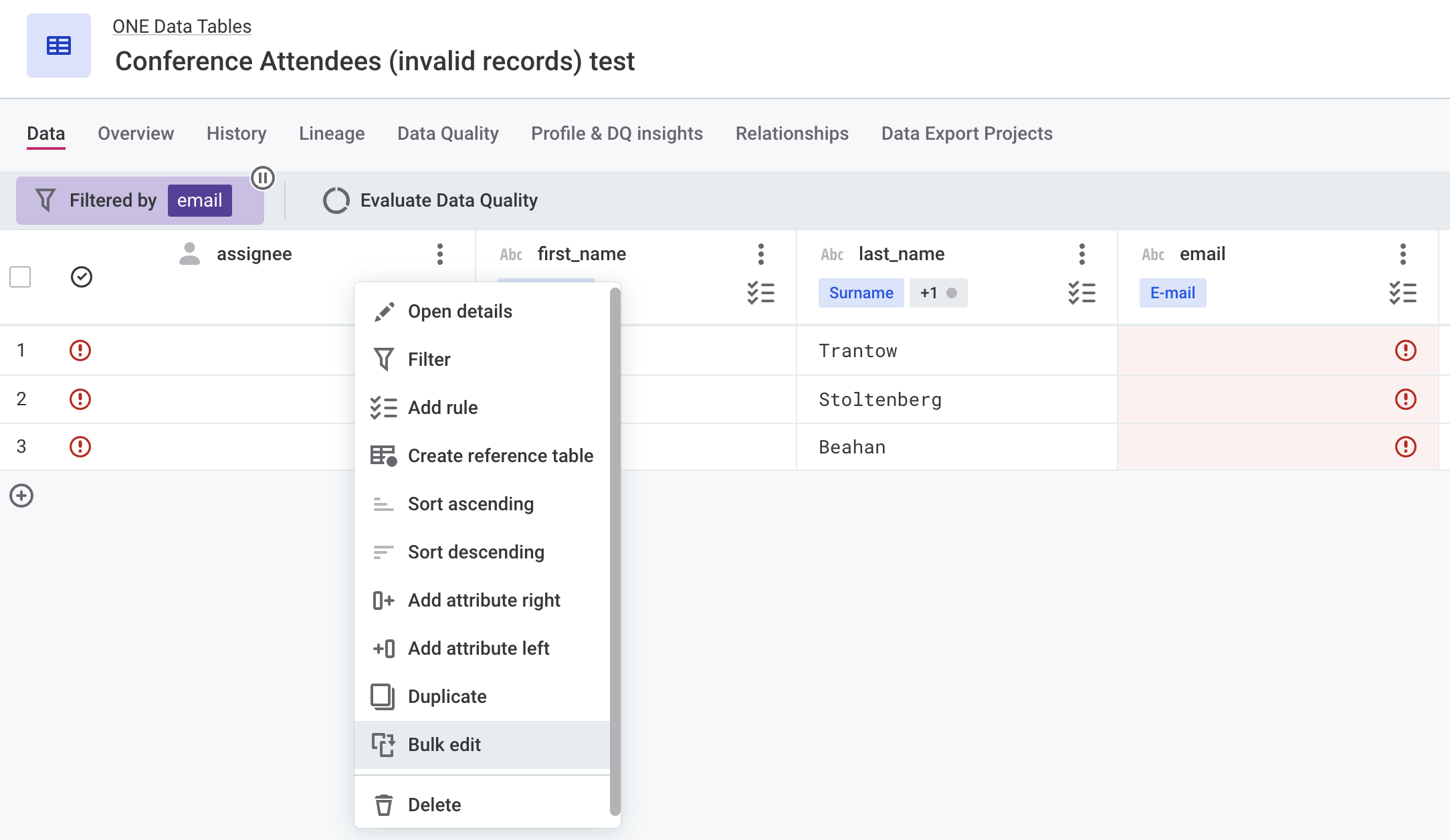The height and width of the screenshot is (840, 1450).
Task: Click the email error icon for Stoltenberg row
Action: pyautogui.click(x=1405, y=399)
